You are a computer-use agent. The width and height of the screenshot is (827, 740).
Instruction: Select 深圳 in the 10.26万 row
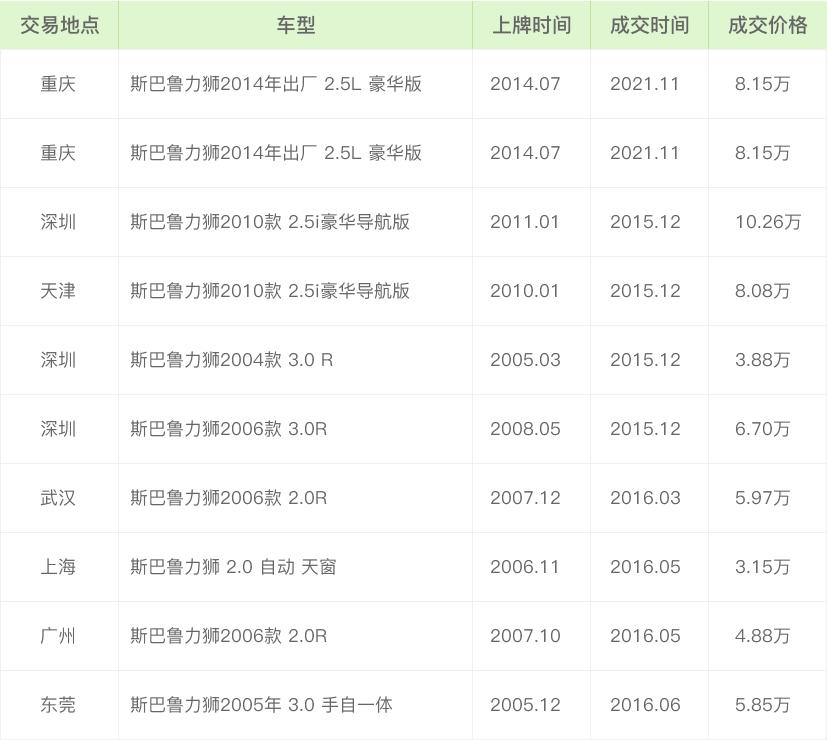[58, 222]
